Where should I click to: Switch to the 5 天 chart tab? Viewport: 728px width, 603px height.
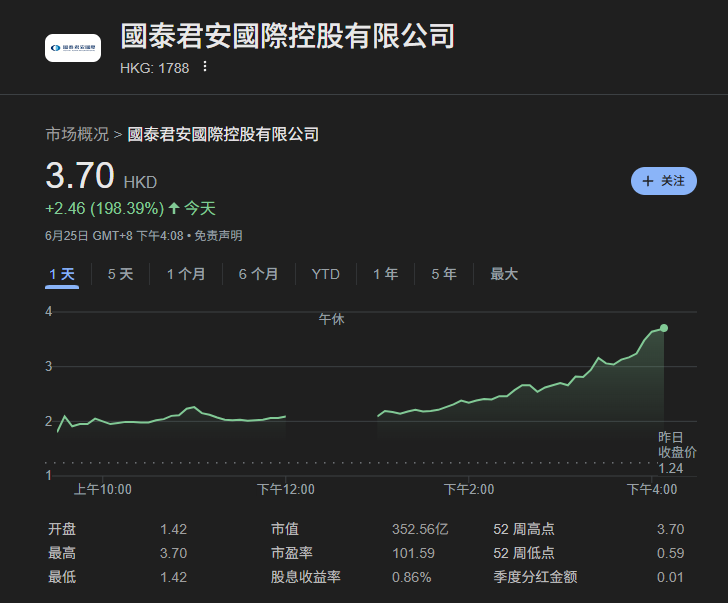click(120, 274)
